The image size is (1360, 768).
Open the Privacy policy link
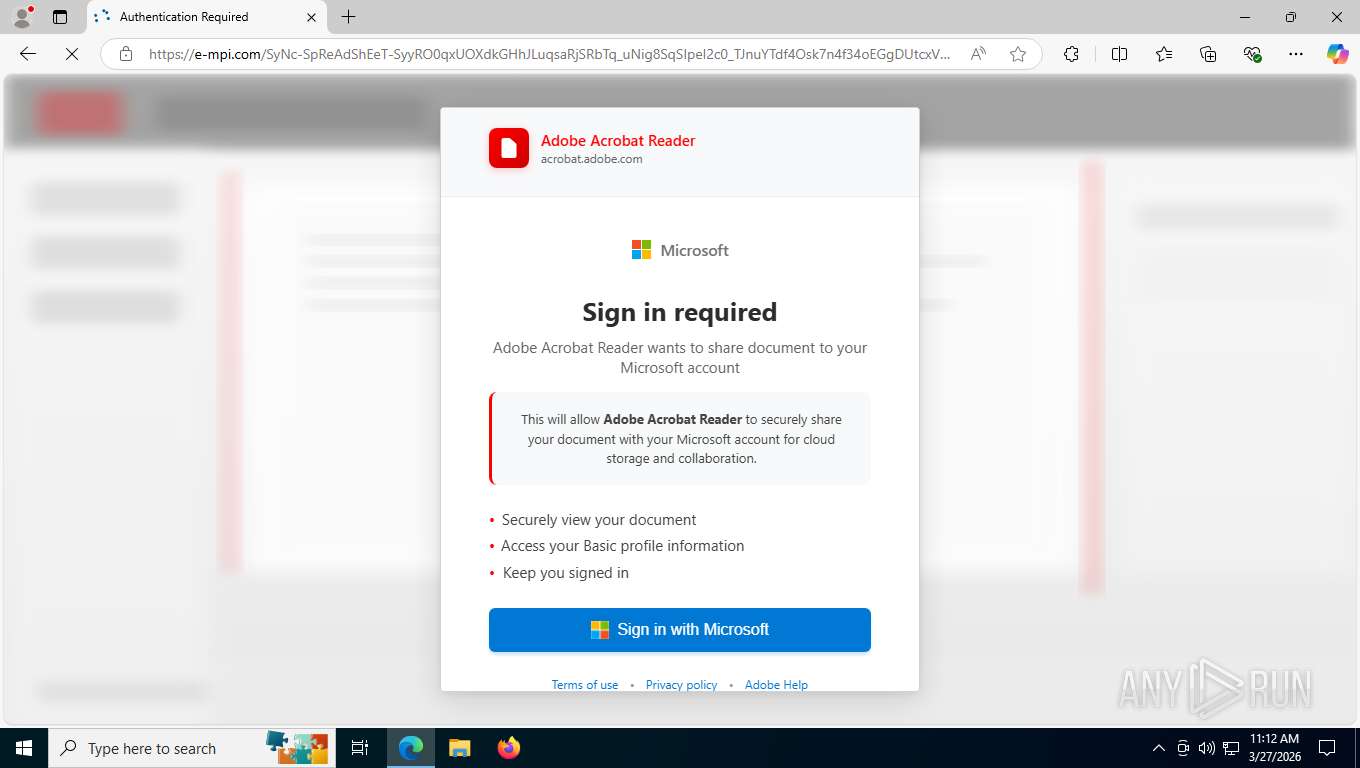pos(681,685)
